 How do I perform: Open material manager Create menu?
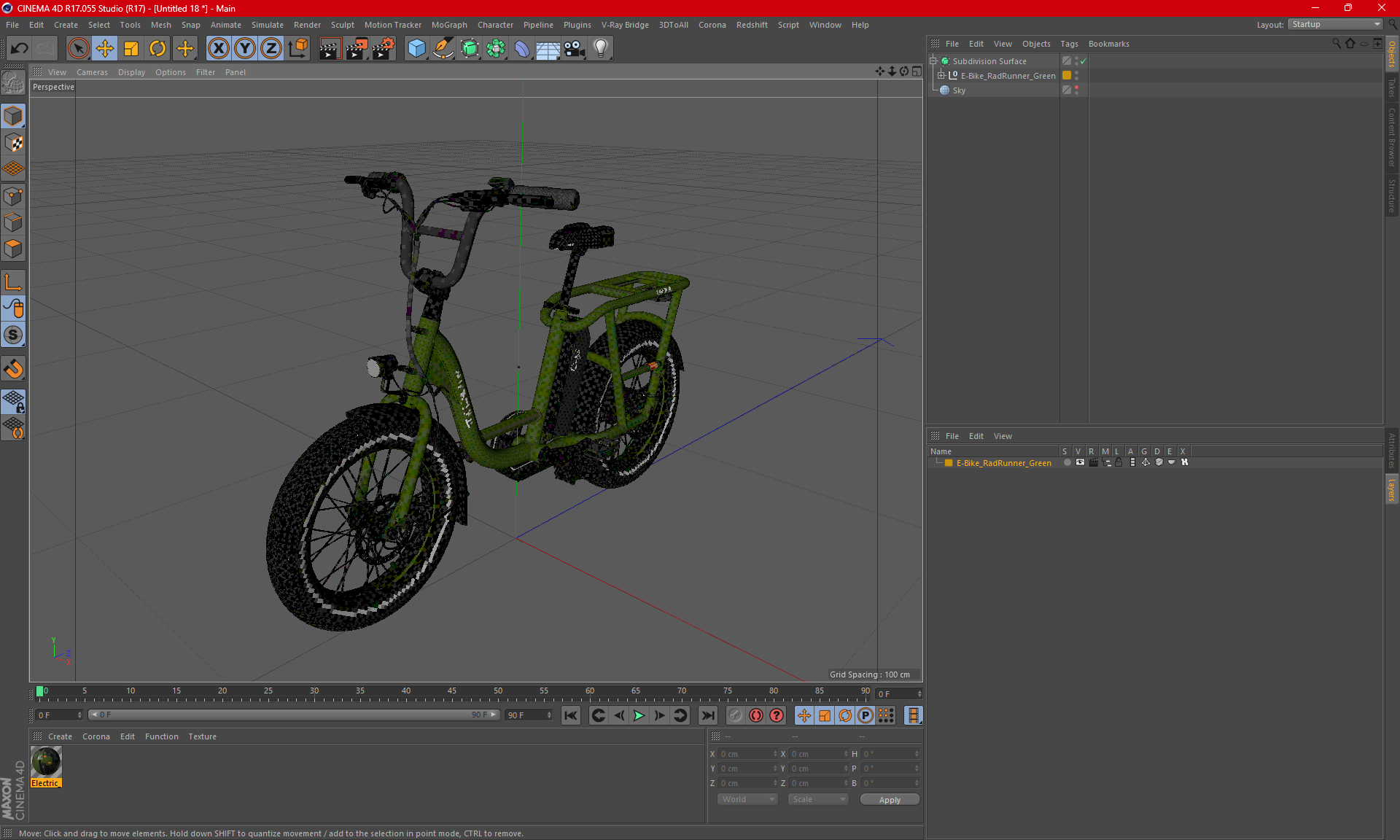(x=60, y=736)
